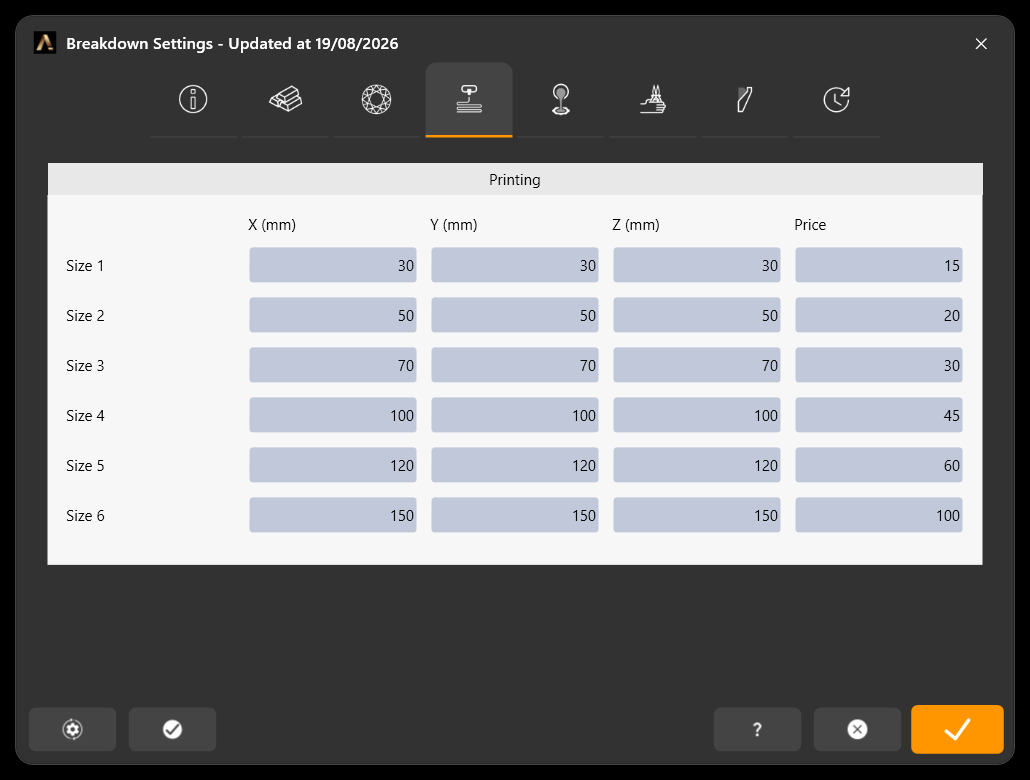Click the X (mm) column header

coord(272,225)
